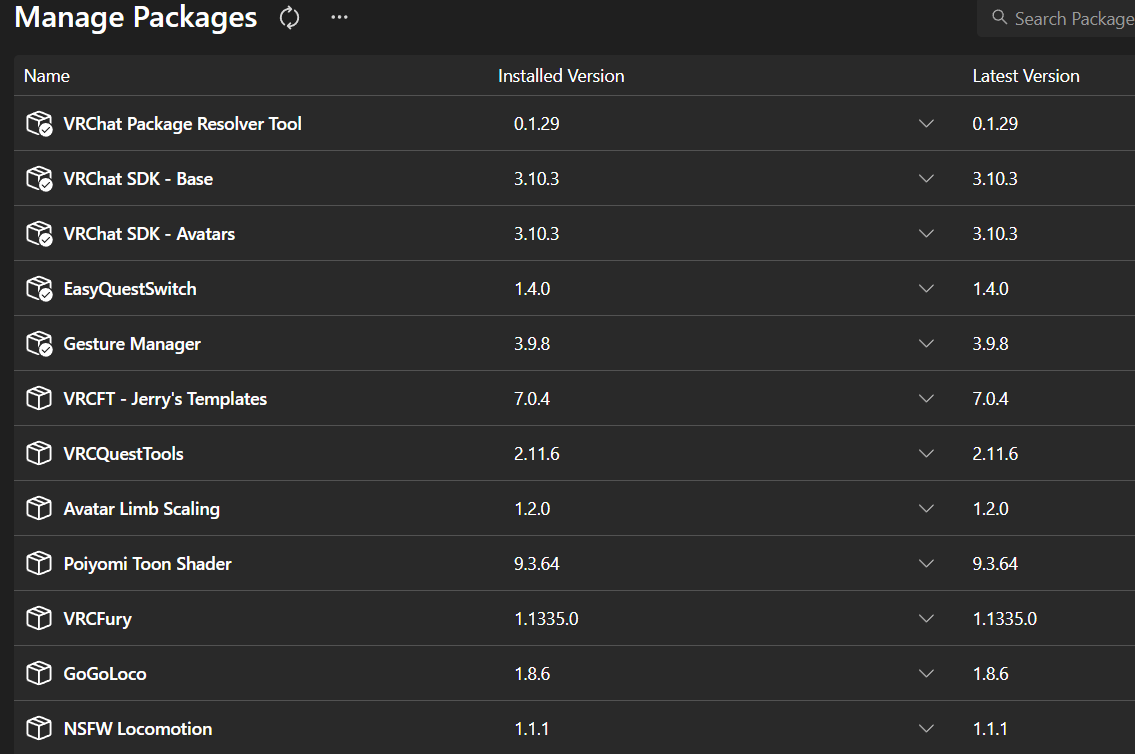
Task: Click the VRChat Package Resolver Tool package icon
Action: [x=39, y=124]
